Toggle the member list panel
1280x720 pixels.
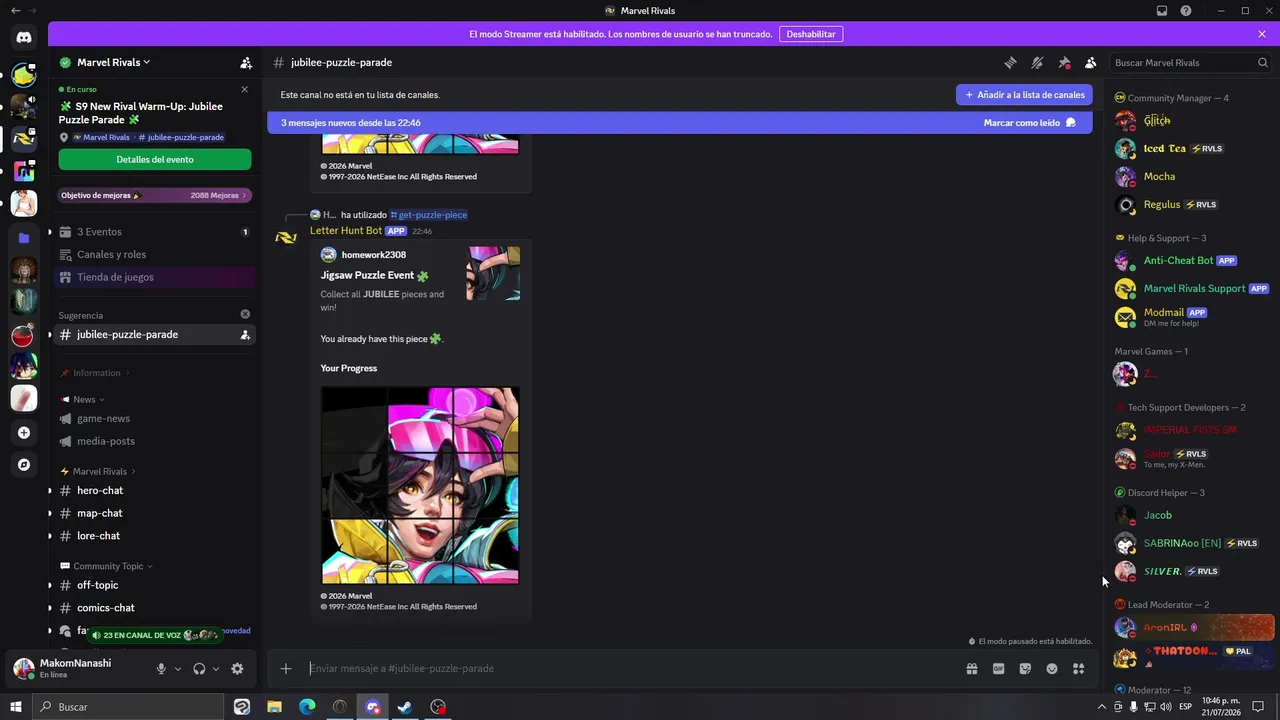[1091, 63]
